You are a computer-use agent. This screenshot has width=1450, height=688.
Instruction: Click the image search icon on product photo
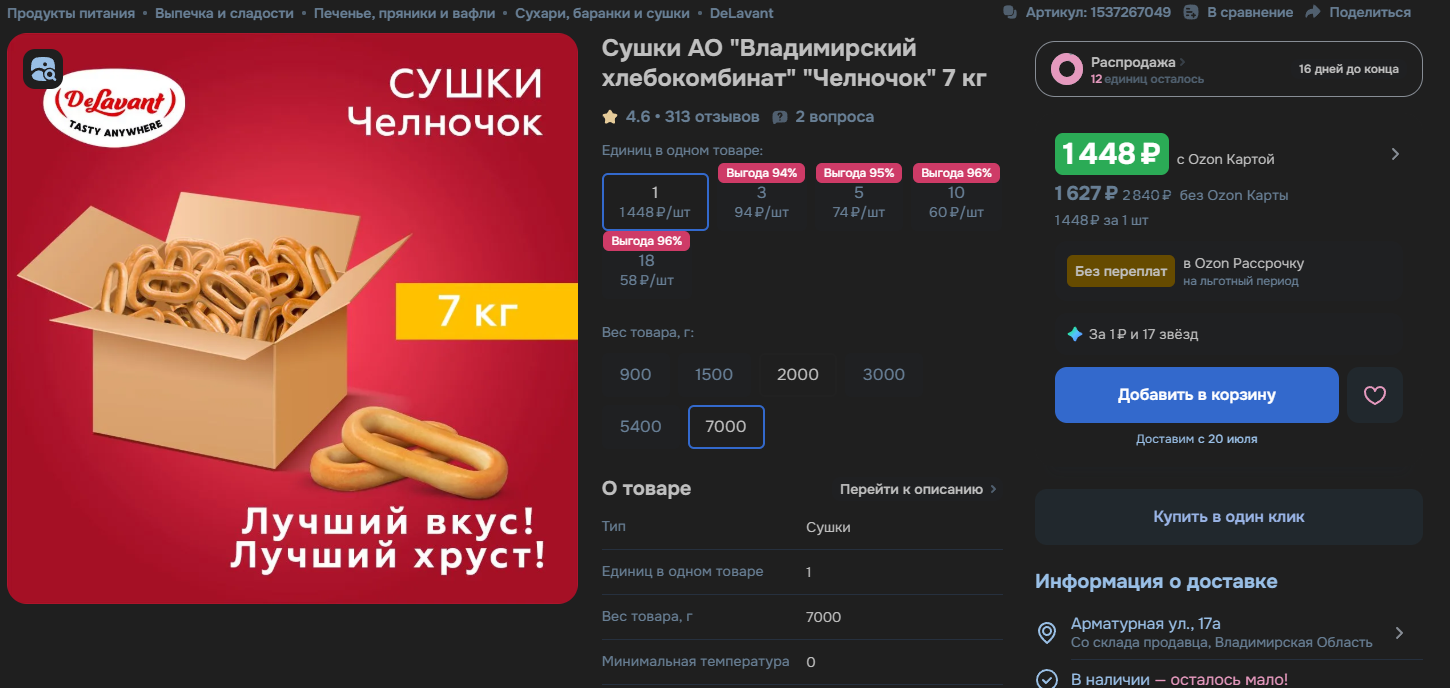43,69
